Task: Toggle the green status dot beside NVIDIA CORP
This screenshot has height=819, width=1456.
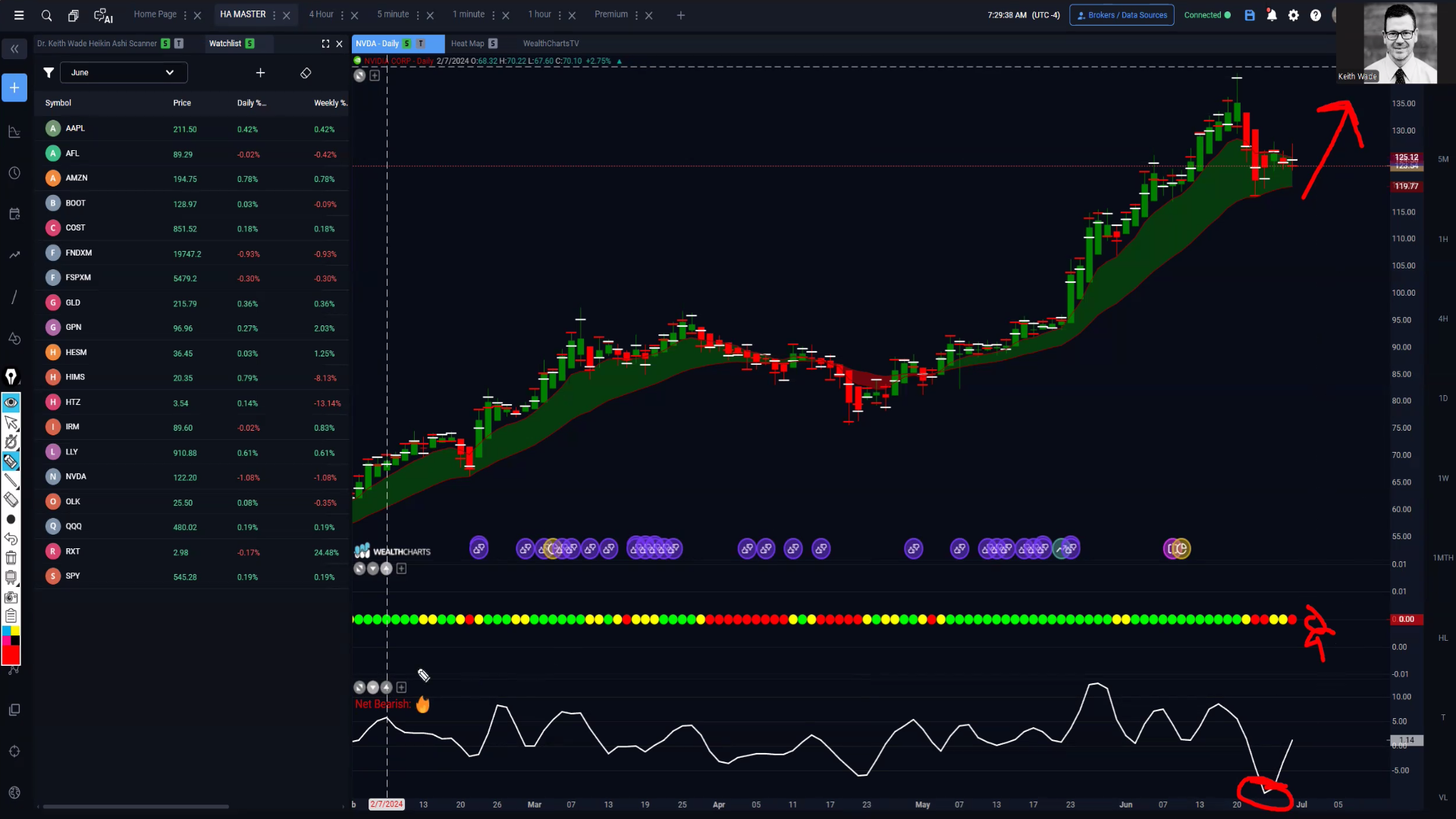Action: pyautogui.click(x=357, y=61)
